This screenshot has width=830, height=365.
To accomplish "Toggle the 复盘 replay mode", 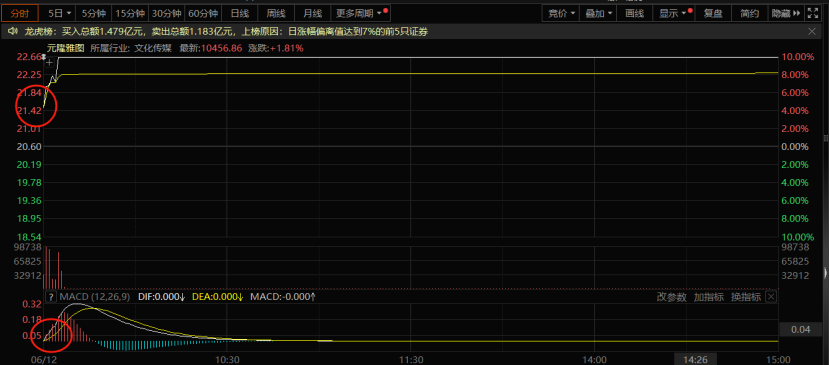I will click(713, 13).
